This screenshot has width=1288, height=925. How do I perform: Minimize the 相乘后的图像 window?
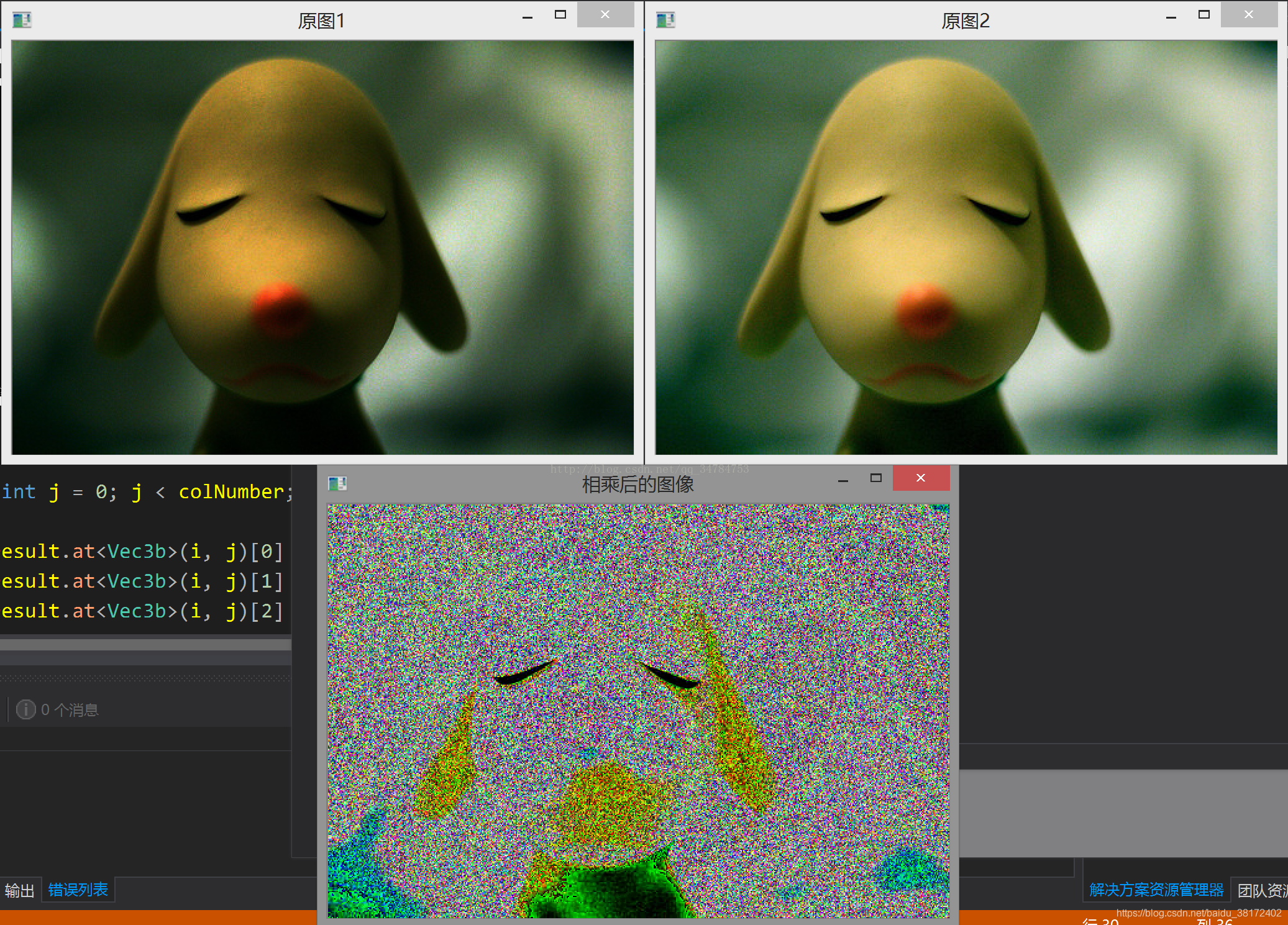(843, 480)
